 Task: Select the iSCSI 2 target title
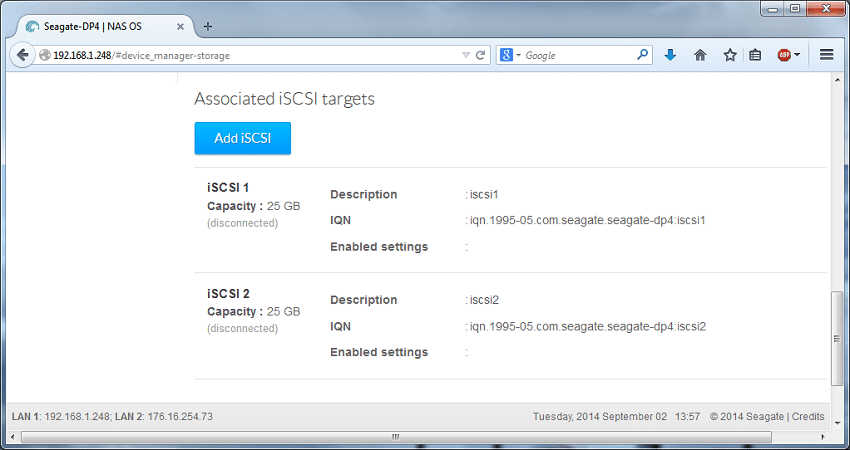tap(228, 294)
